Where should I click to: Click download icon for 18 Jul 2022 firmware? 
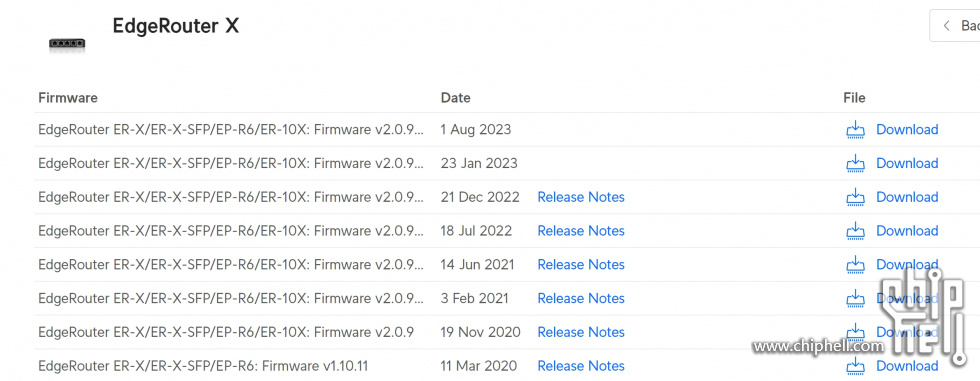855,231
